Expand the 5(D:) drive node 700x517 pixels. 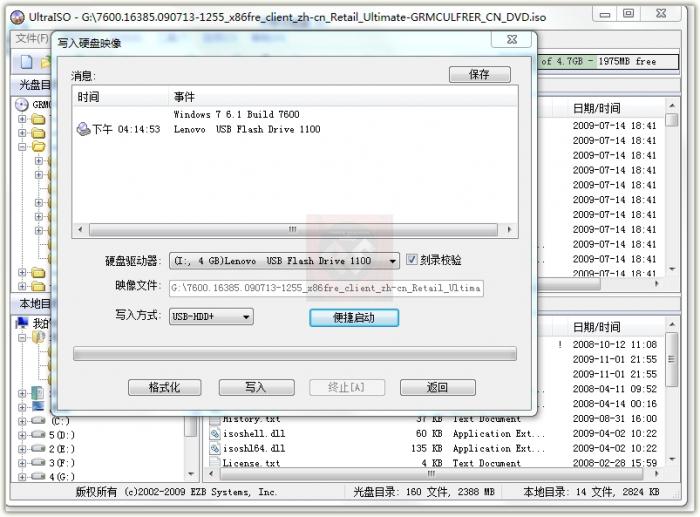[22, 434]
